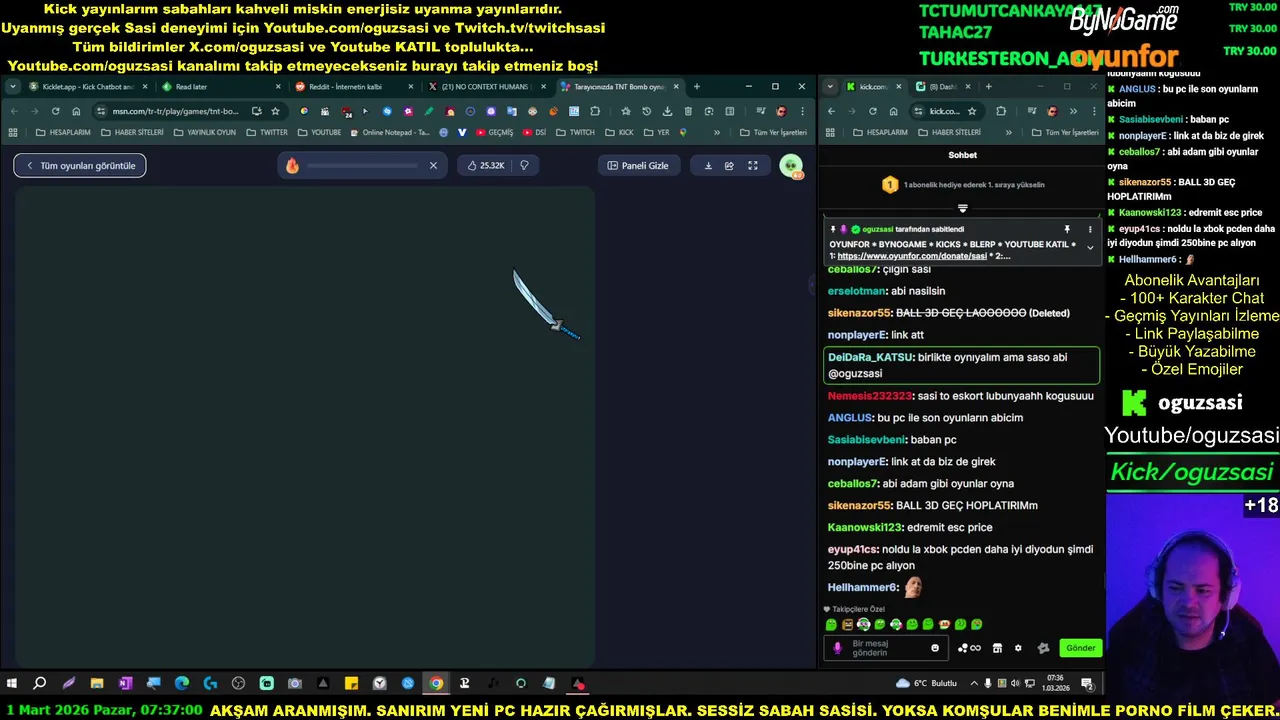Click the flame streak icon
Viewport: 1280px width, 720px height.
click(292, 166)
